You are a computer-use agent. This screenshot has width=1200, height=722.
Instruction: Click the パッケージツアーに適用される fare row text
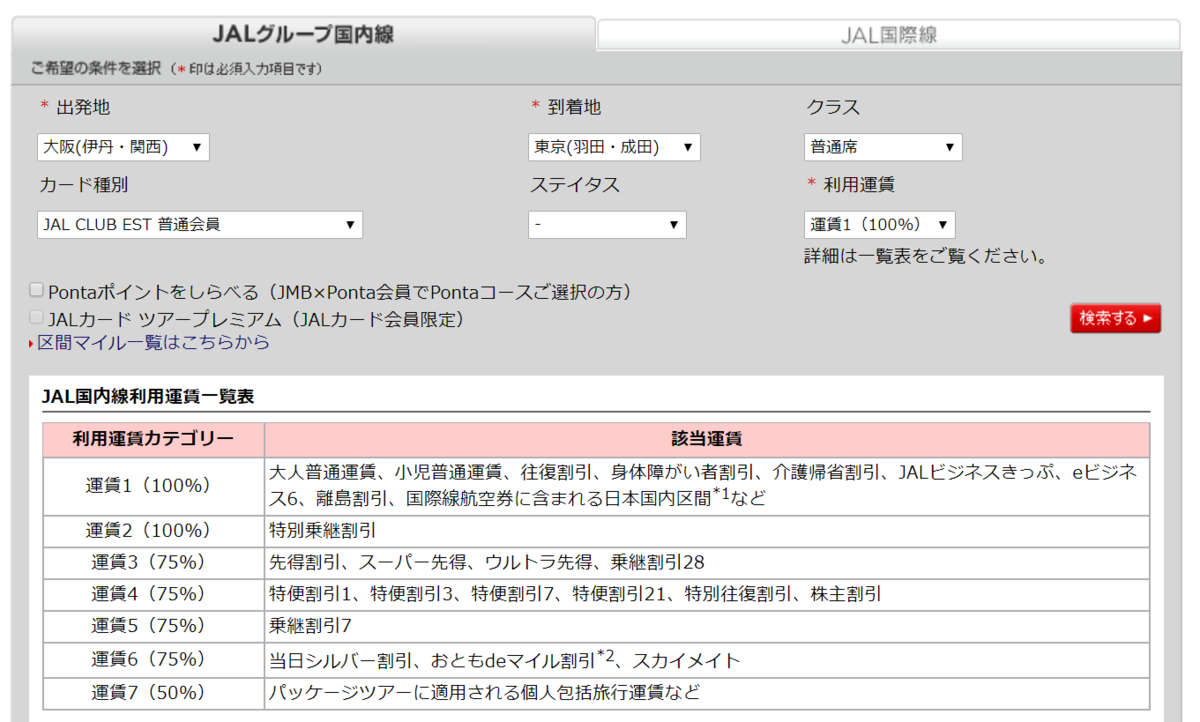484,692
